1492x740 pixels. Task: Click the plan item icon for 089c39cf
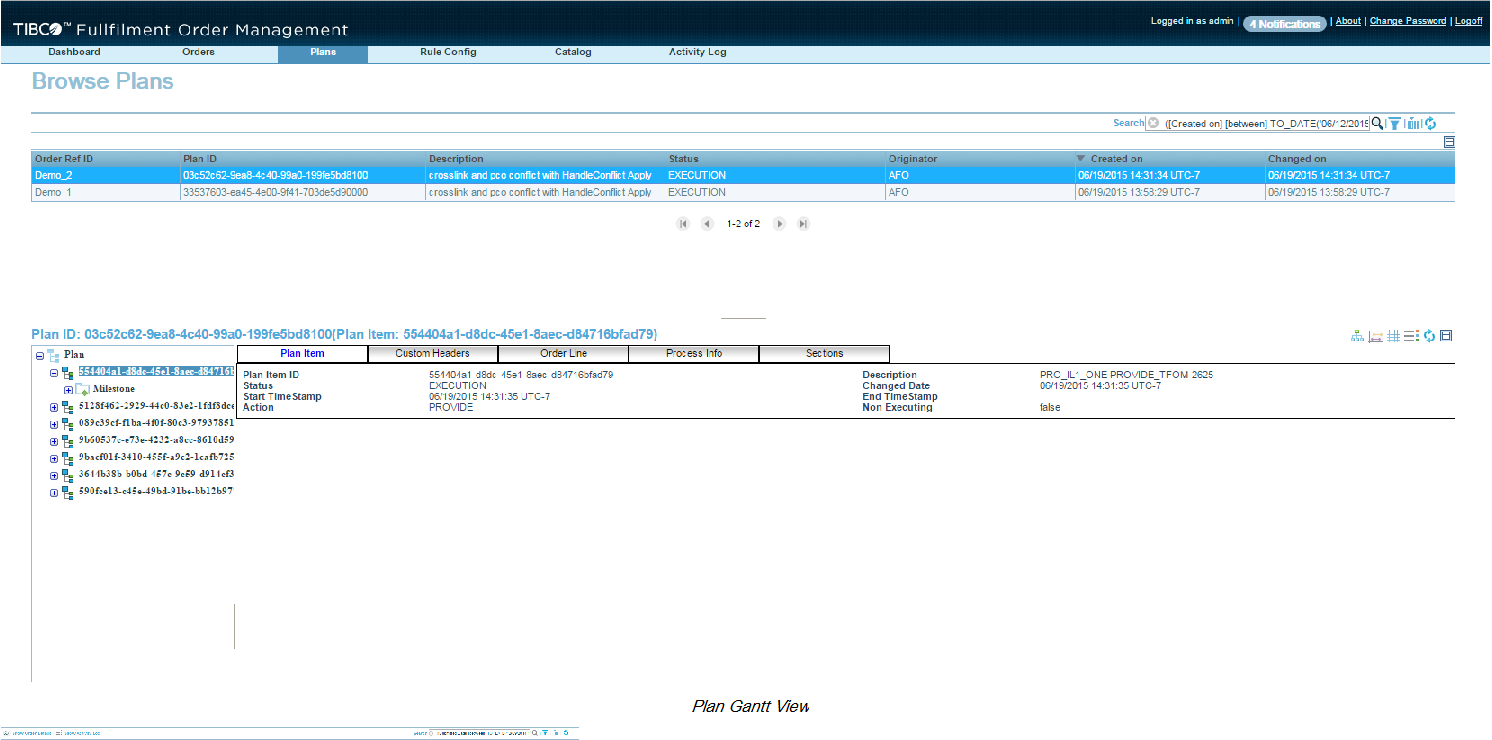68,424
